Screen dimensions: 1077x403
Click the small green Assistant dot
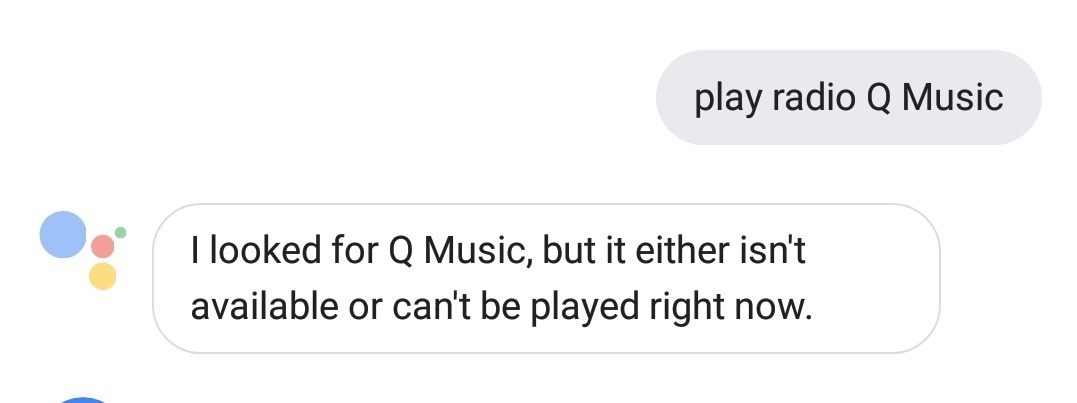click(121, 232)
